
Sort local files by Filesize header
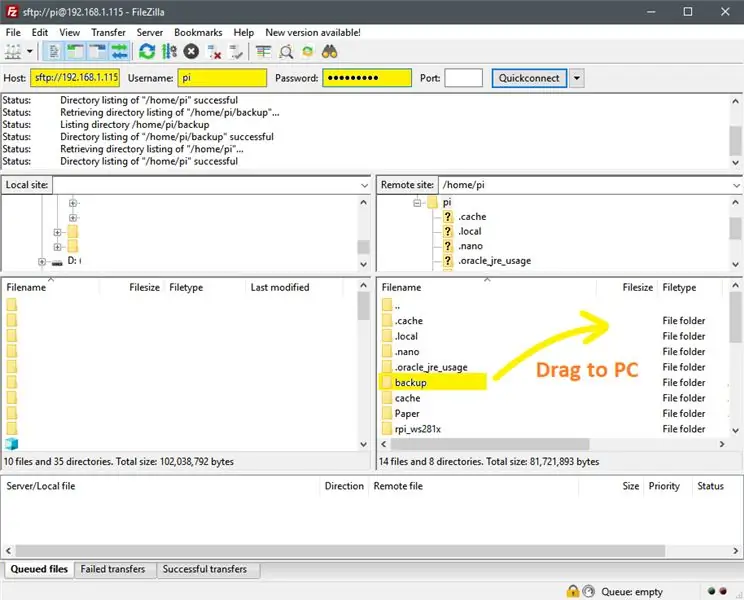point(144,287)
